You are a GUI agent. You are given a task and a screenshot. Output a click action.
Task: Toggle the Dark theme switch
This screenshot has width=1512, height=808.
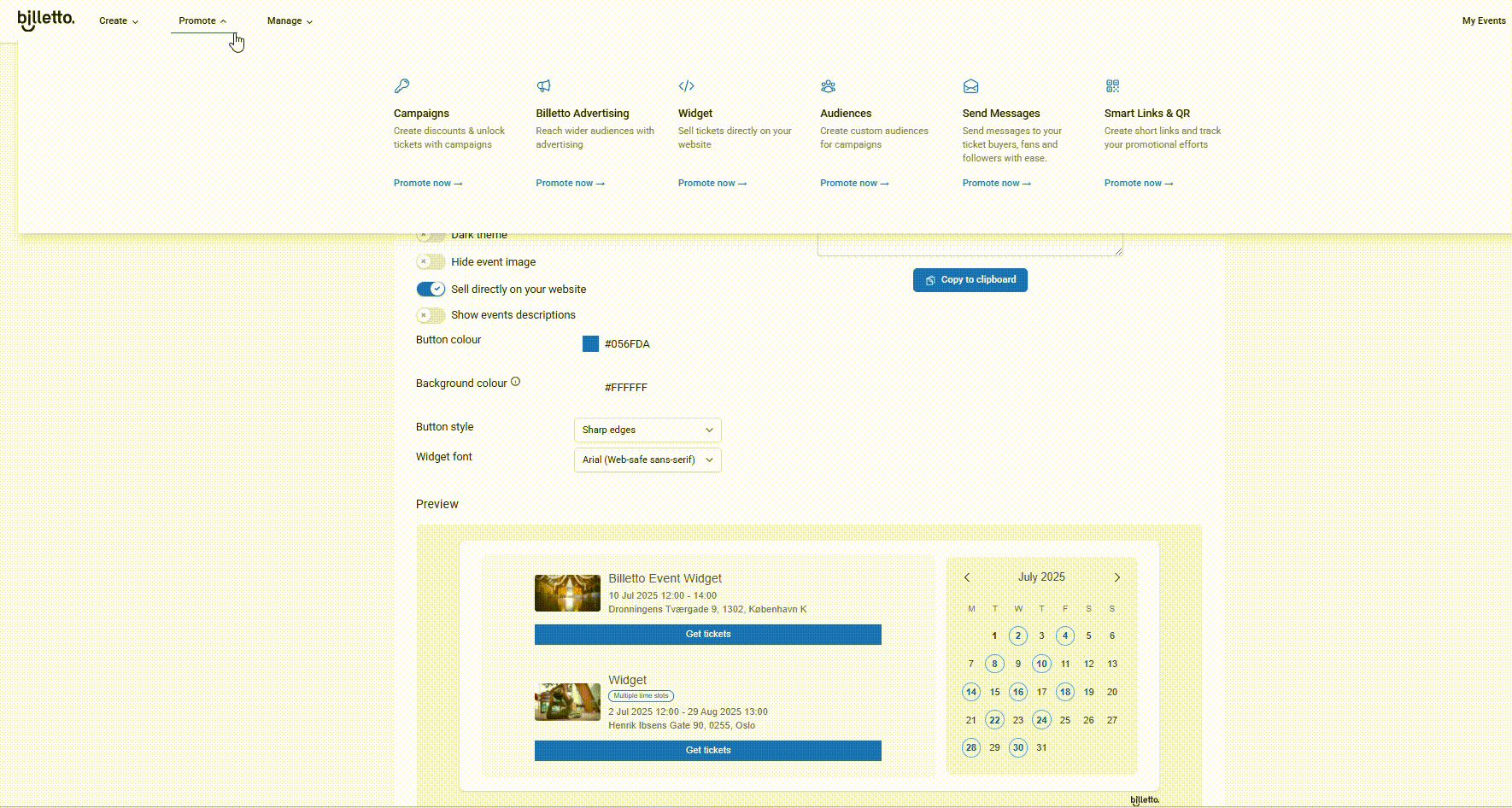[431, 235]
